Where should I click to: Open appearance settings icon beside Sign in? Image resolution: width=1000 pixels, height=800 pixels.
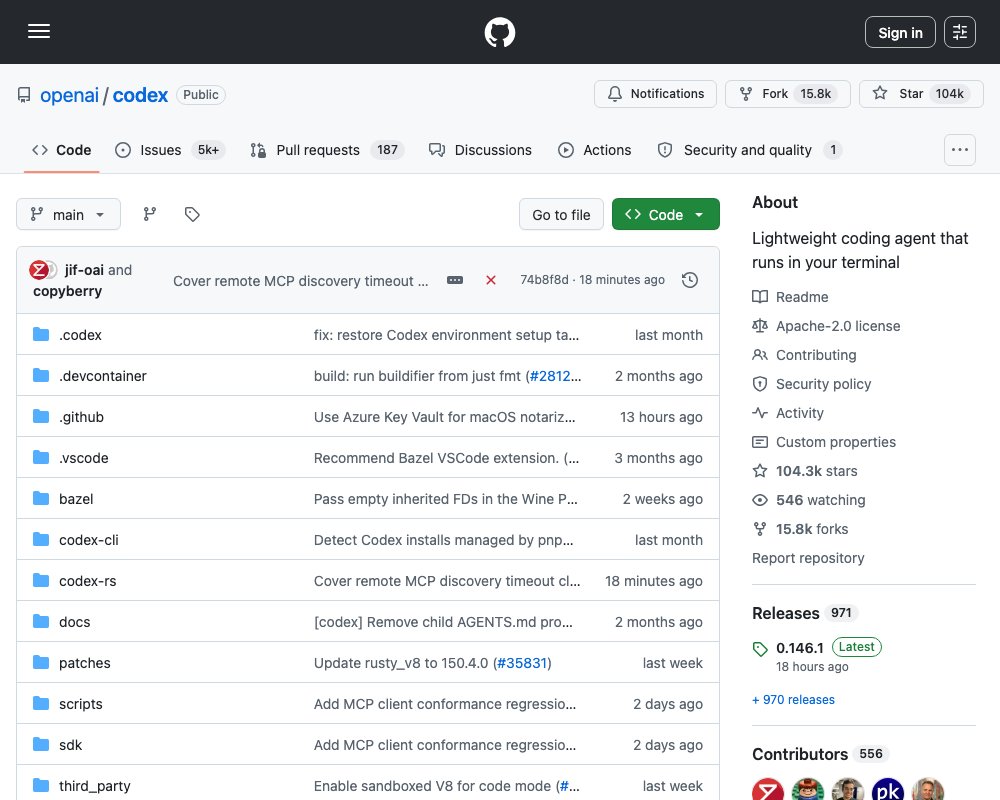(x=959, y=32)
